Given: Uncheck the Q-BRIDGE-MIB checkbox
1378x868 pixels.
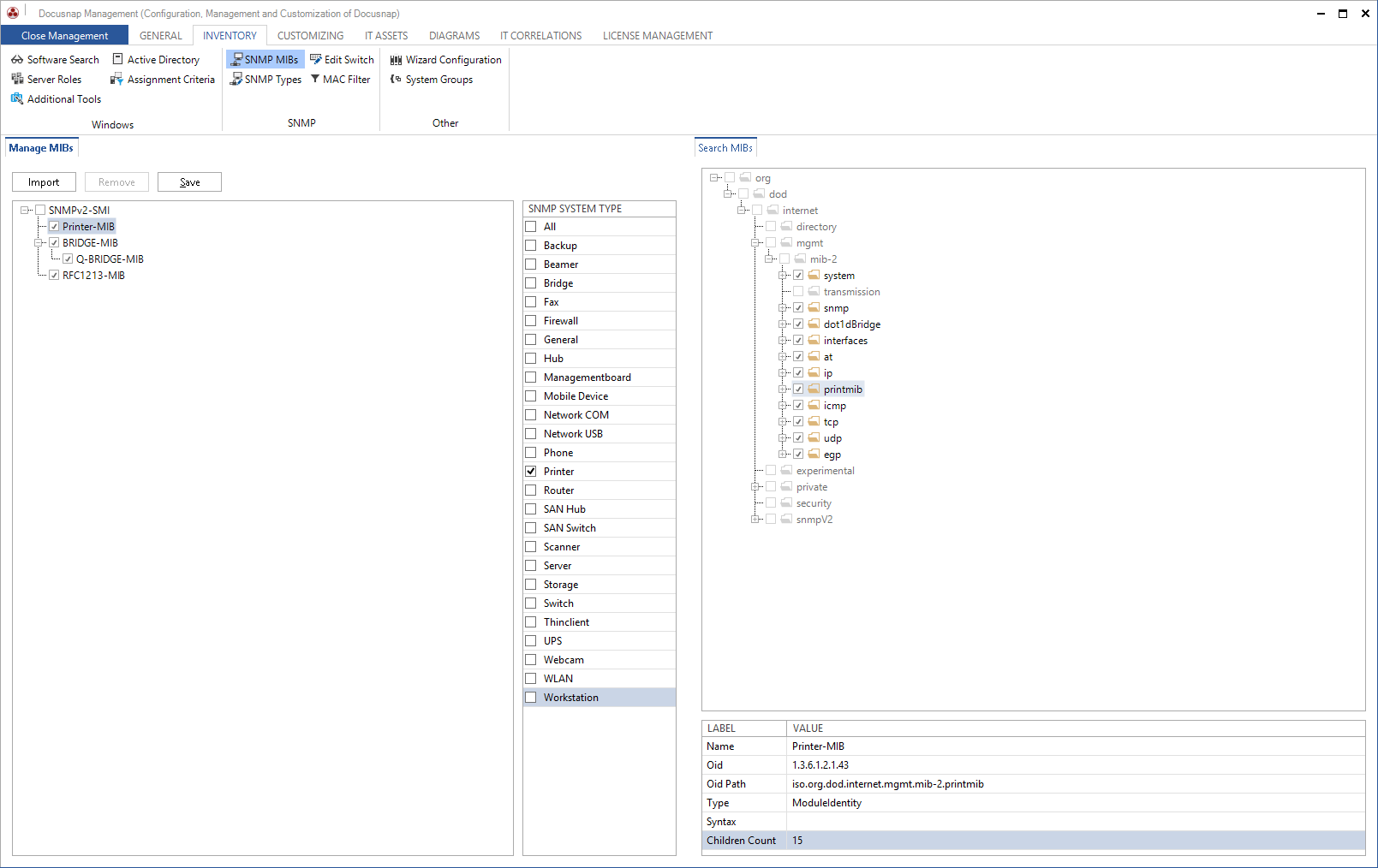Looking at the screenshot, I should [68, 259].
